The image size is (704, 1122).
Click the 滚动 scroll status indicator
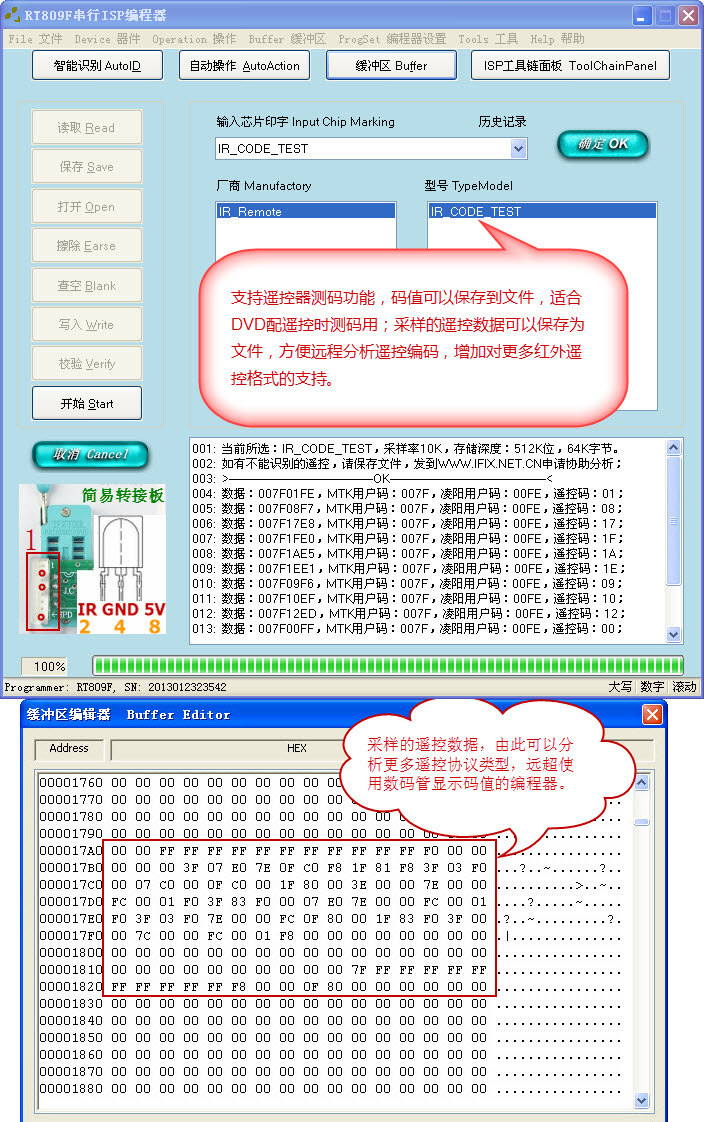coord(685,687)
